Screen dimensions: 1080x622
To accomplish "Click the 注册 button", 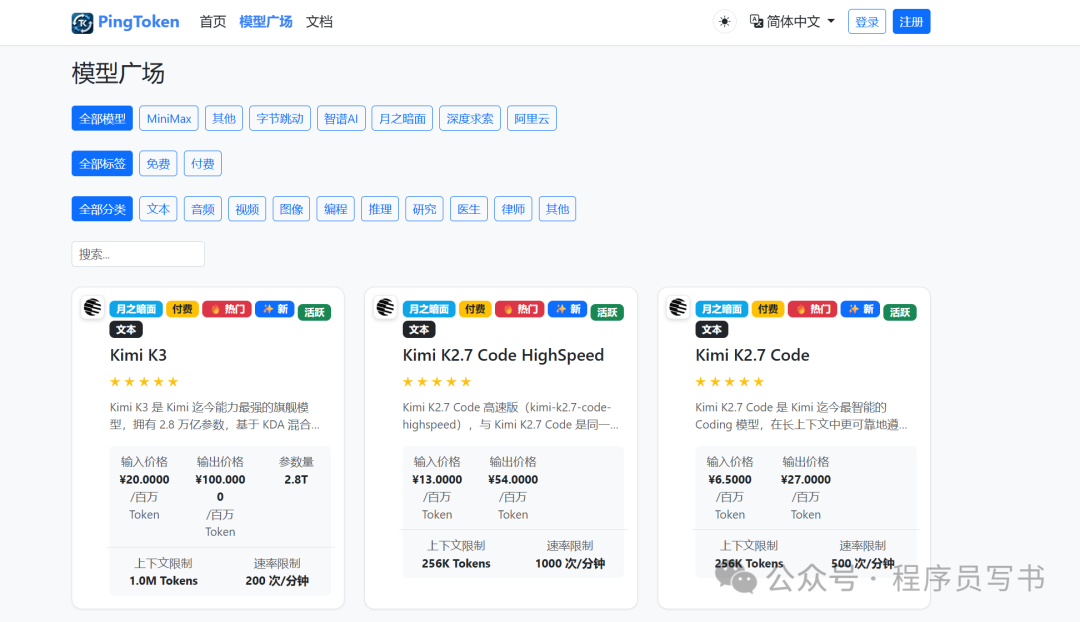I will tap(911, 22).
